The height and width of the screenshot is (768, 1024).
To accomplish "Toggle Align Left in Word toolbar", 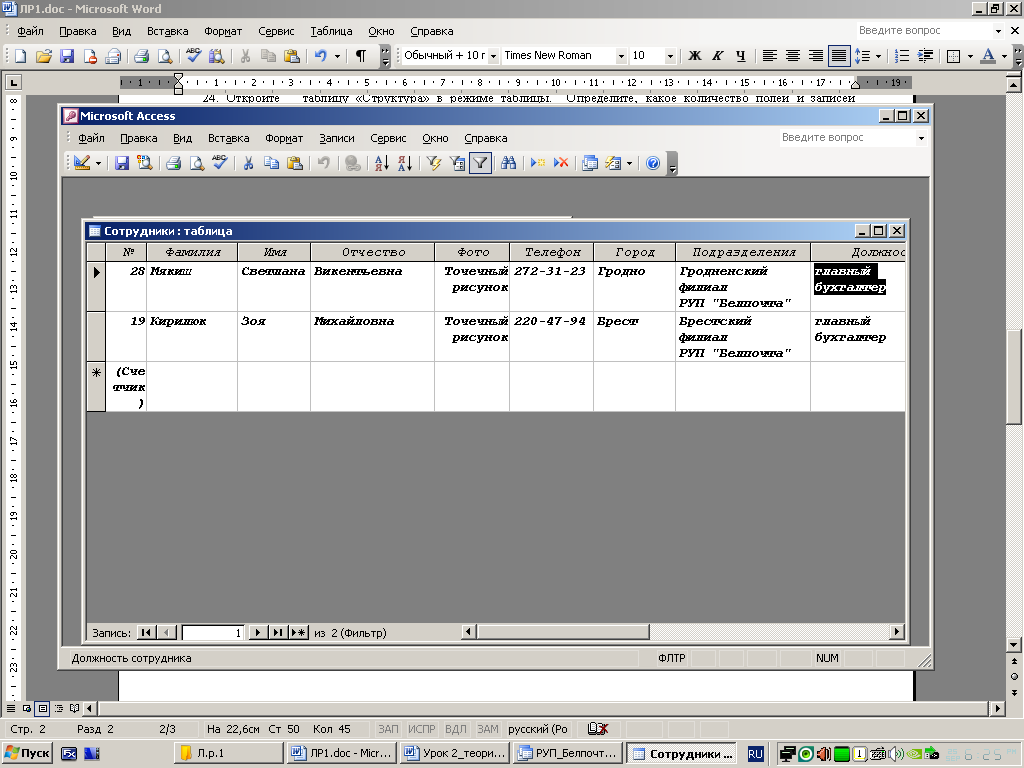I will (770, 56).
